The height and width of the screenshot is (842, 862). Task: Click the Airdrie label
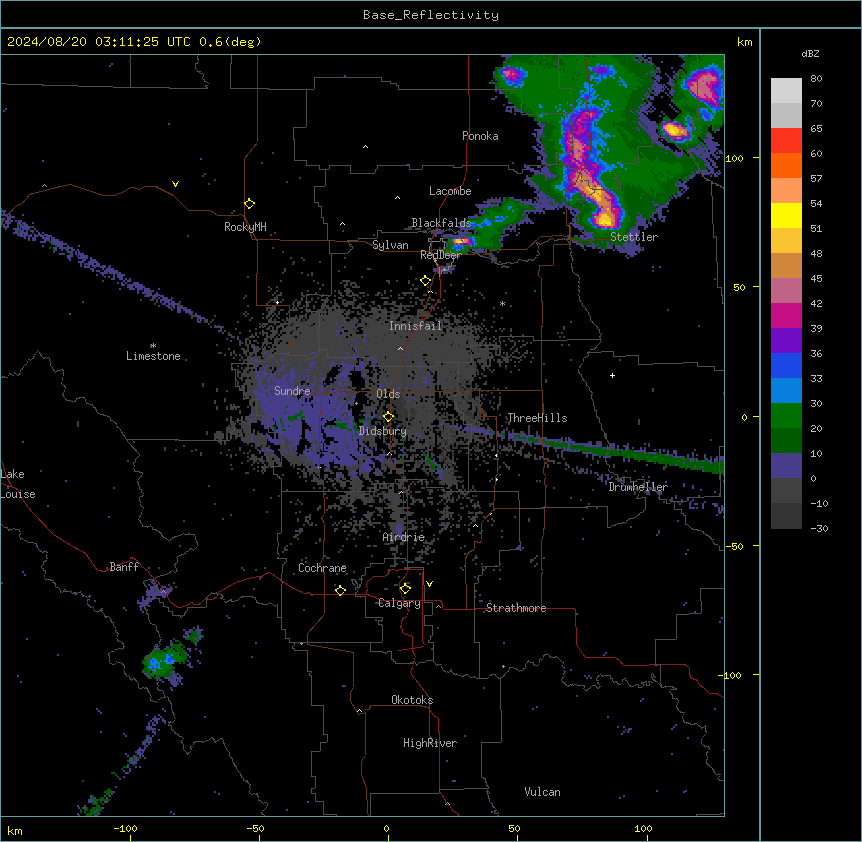404,537
